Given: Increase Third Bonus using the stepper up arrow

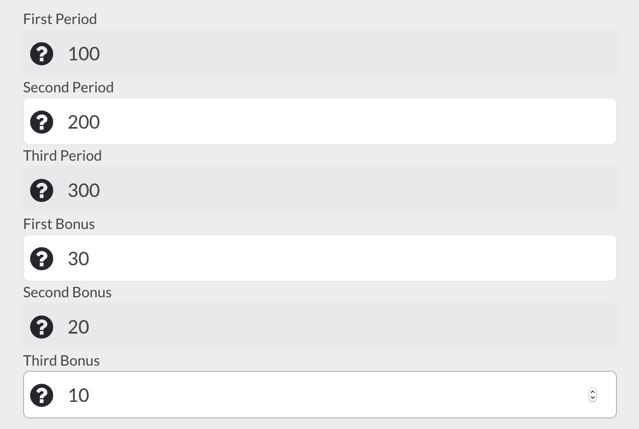Looking at the screenshot, I should point(593,392).
